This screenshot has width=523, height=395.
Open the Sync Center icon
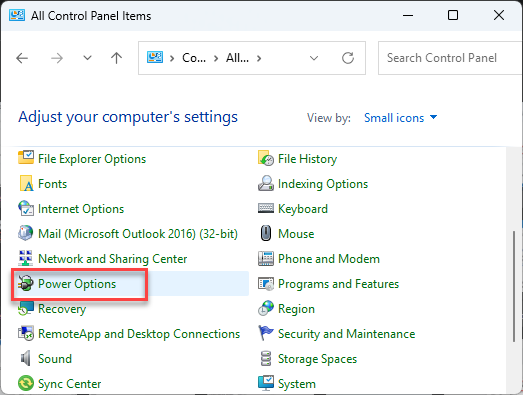tap(26, 383)
